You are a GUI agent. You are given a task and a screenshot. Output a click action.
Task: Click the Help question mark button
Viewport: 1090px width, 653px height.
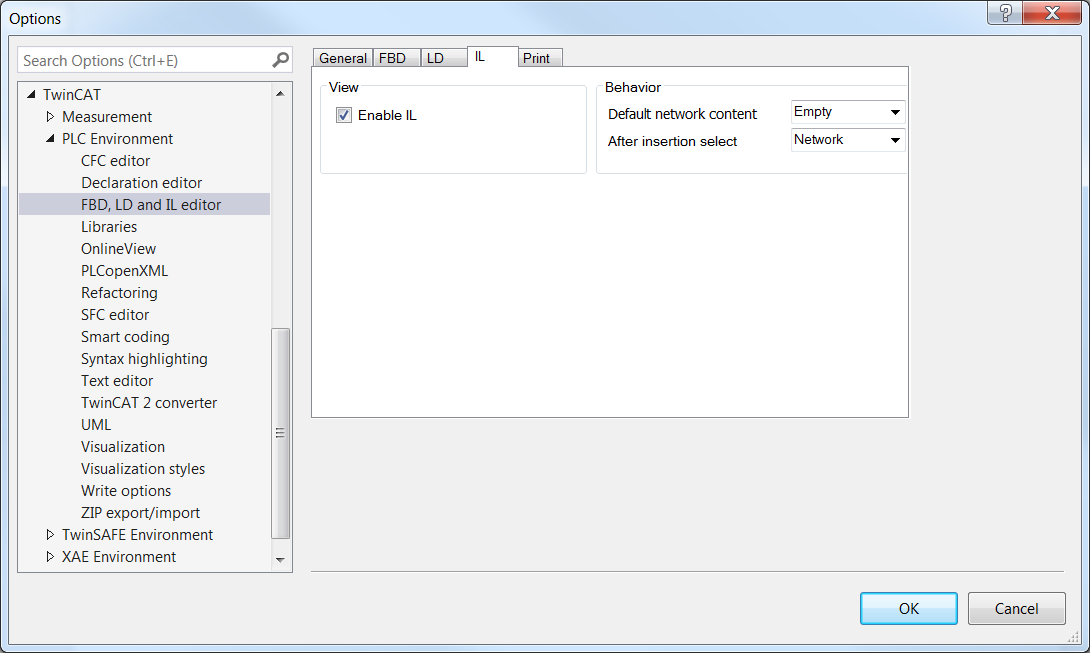[1005, 13]
